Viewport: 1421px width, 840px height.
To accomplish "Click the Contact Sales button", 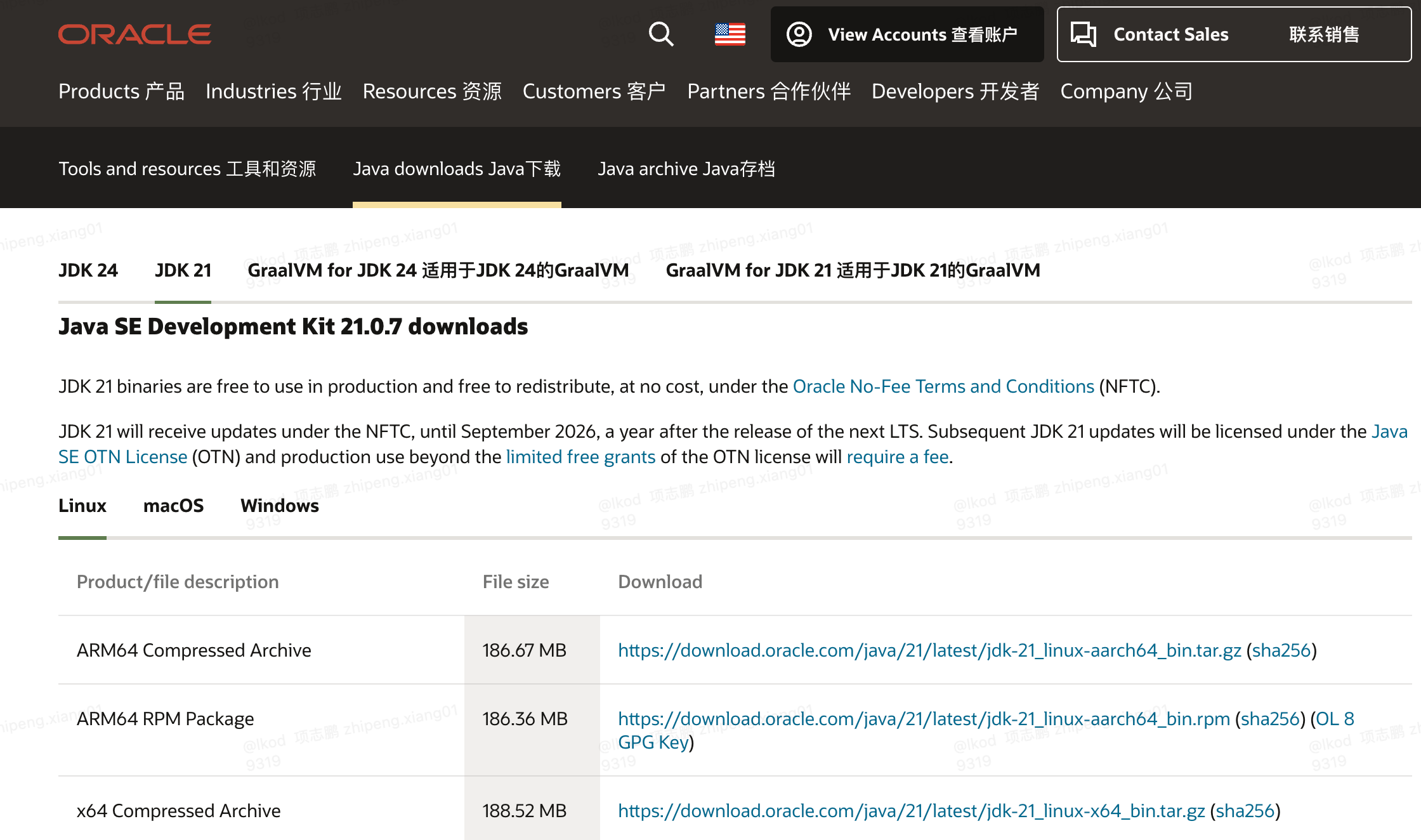I will click(x=1234, y=34).
